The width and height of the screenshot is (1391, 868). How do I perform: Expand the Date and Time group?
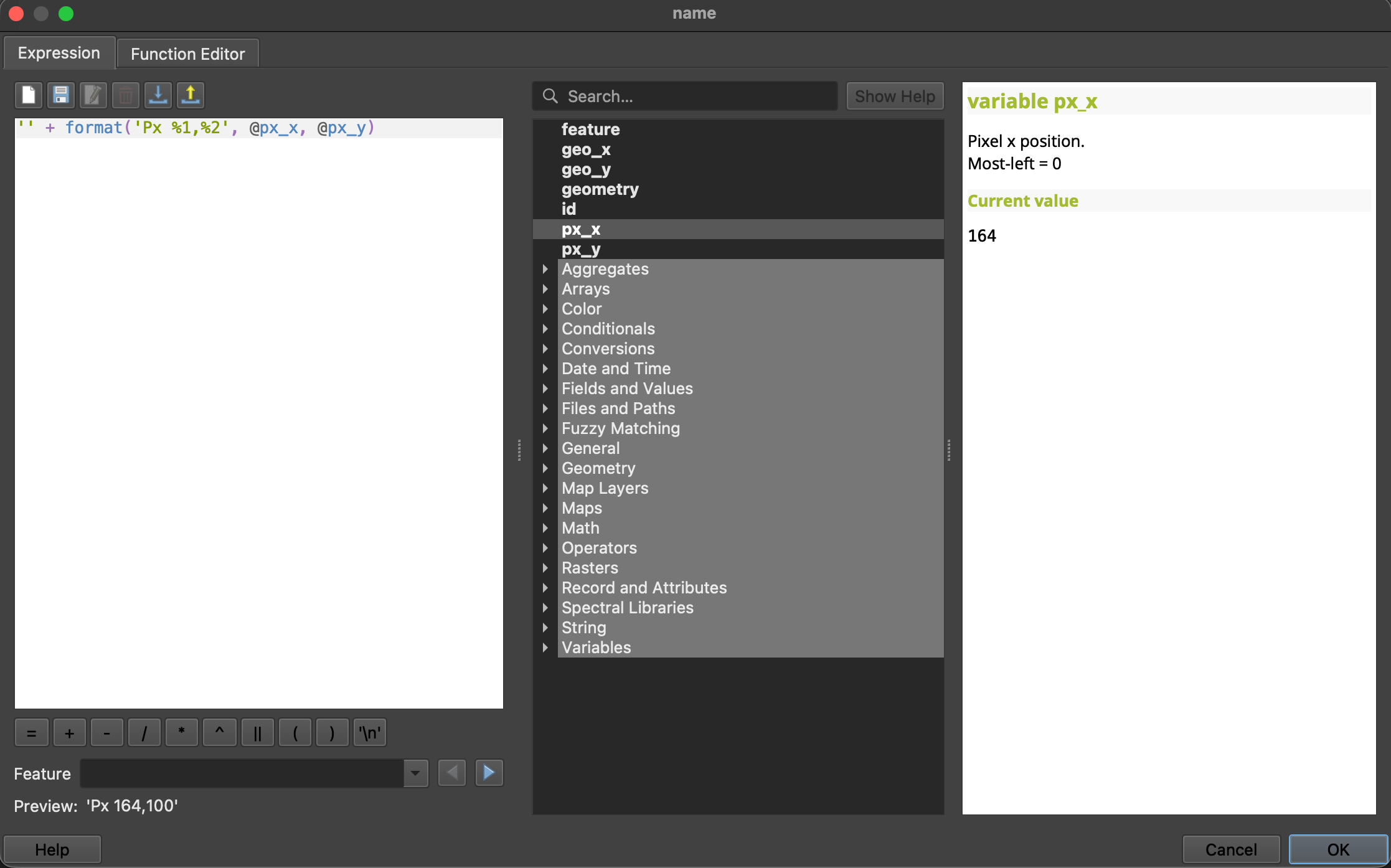pyautogui.click(x=545, y=369)
